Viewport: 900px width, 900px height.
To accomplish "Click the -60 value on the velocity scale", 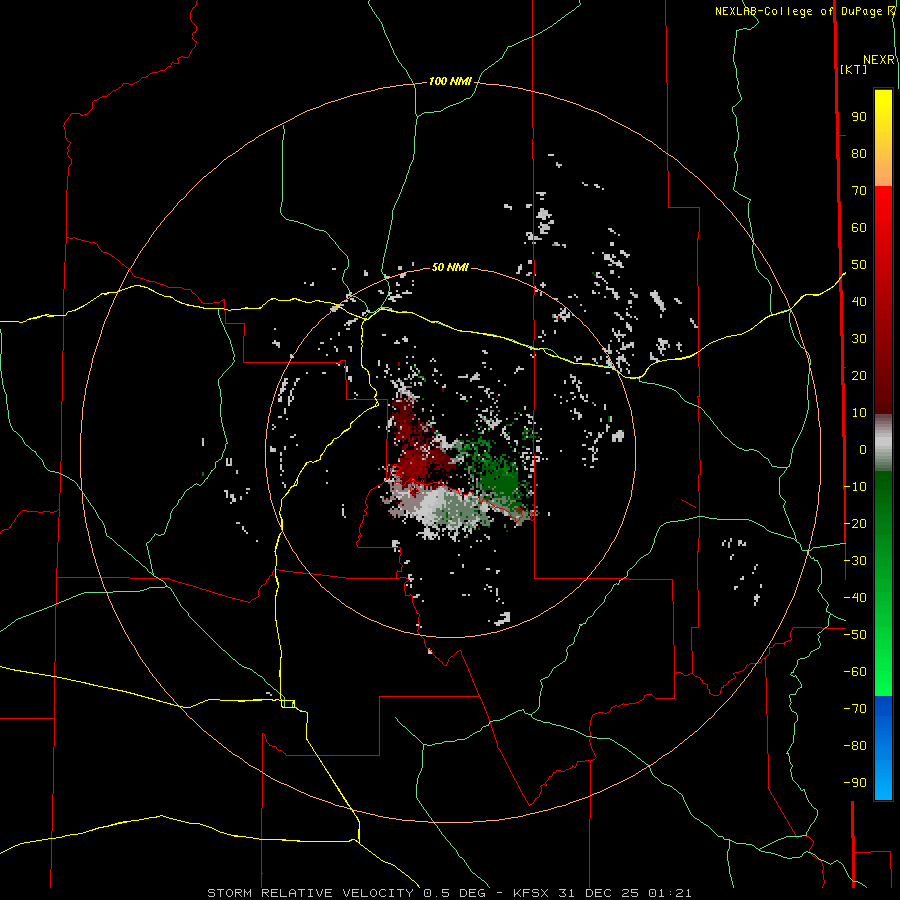I will tap(855, 672).
